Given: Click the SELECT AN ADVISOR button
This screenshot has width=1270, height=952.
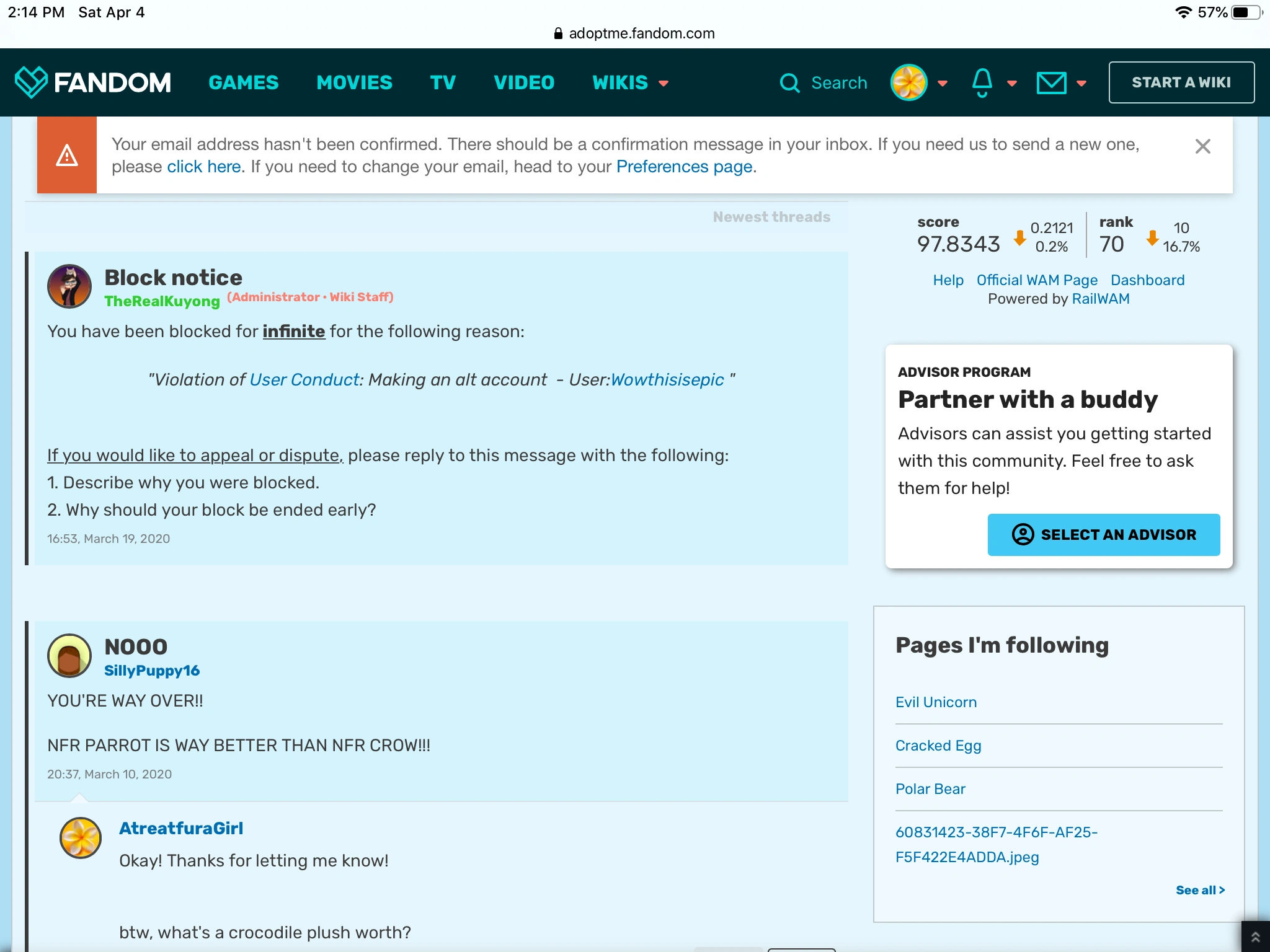Looking at the screenshot, I should 1103,534.
